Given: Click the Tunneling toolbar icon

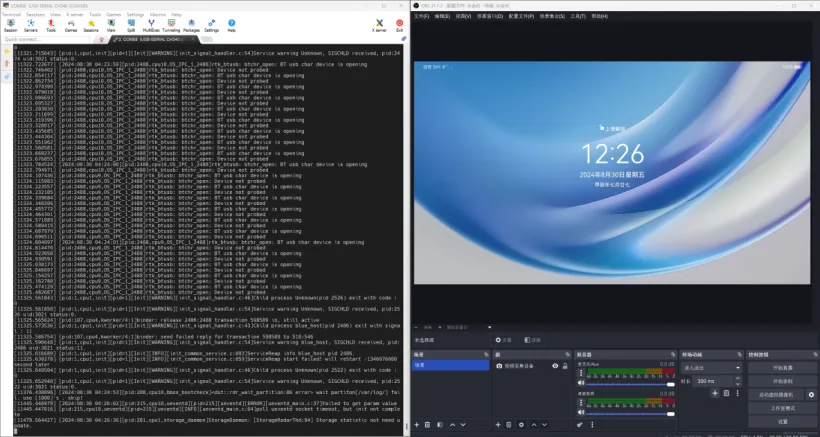Looking at the screenshot, I should [170, 24].
